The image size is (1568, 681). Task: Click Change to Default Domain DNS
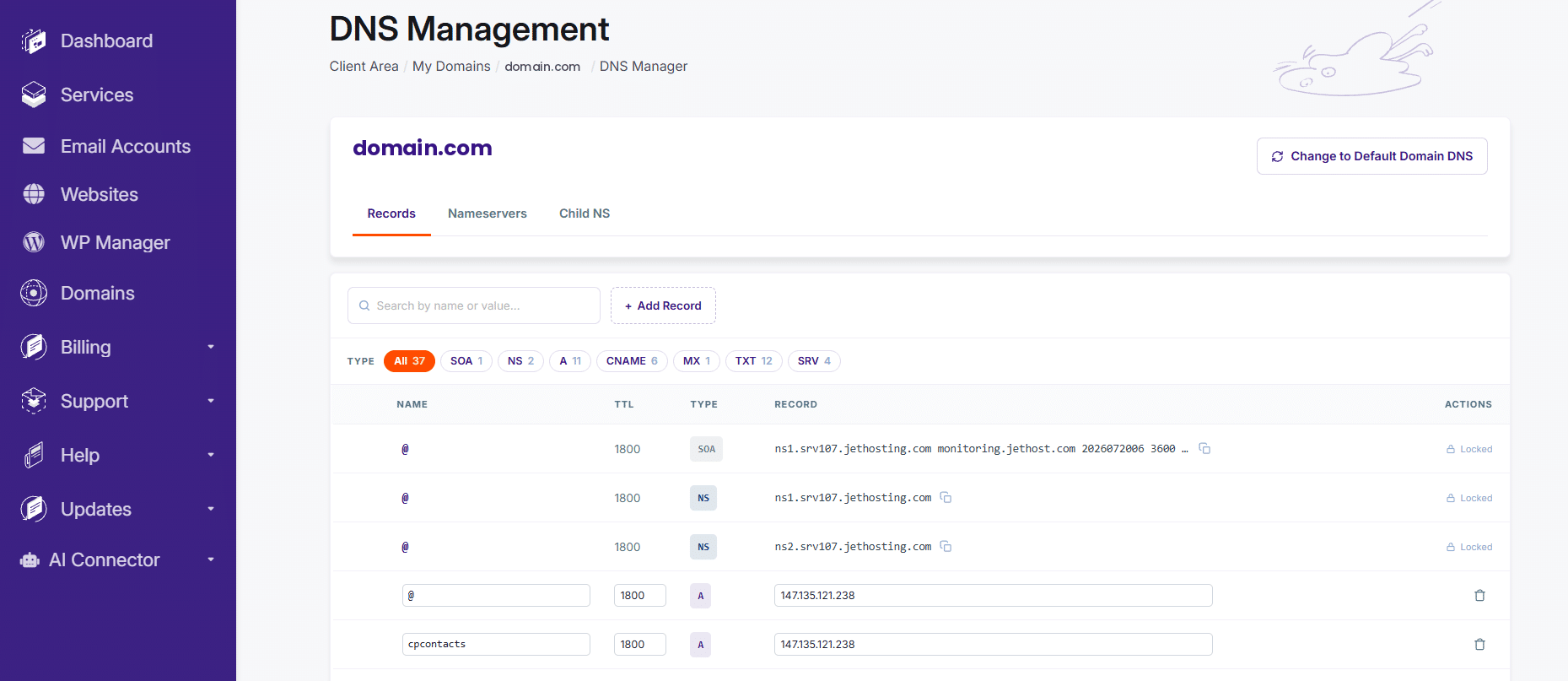(x=1371, y=156)
